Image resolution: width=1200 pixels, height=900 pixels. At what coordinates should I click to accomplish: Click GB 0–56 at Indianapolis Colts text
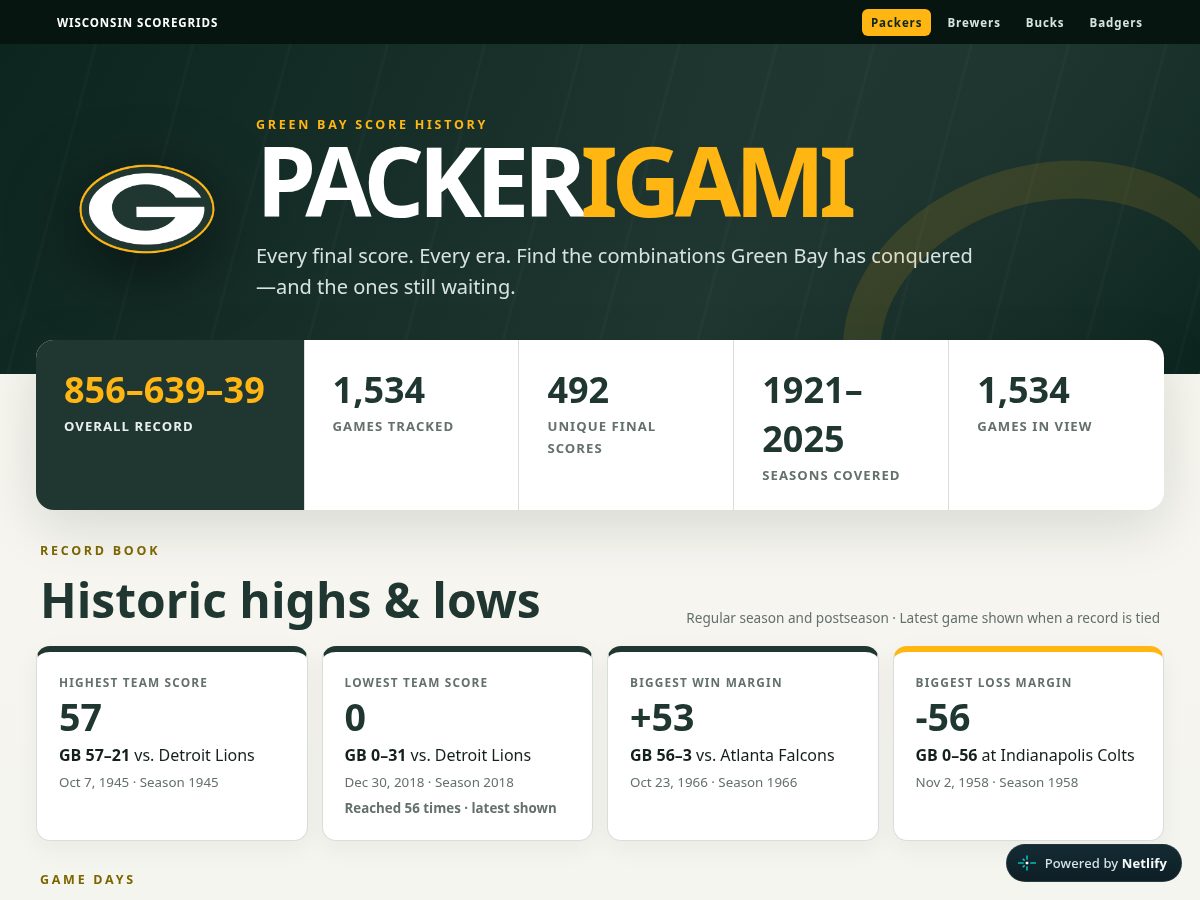click(x=1025, y=755)
